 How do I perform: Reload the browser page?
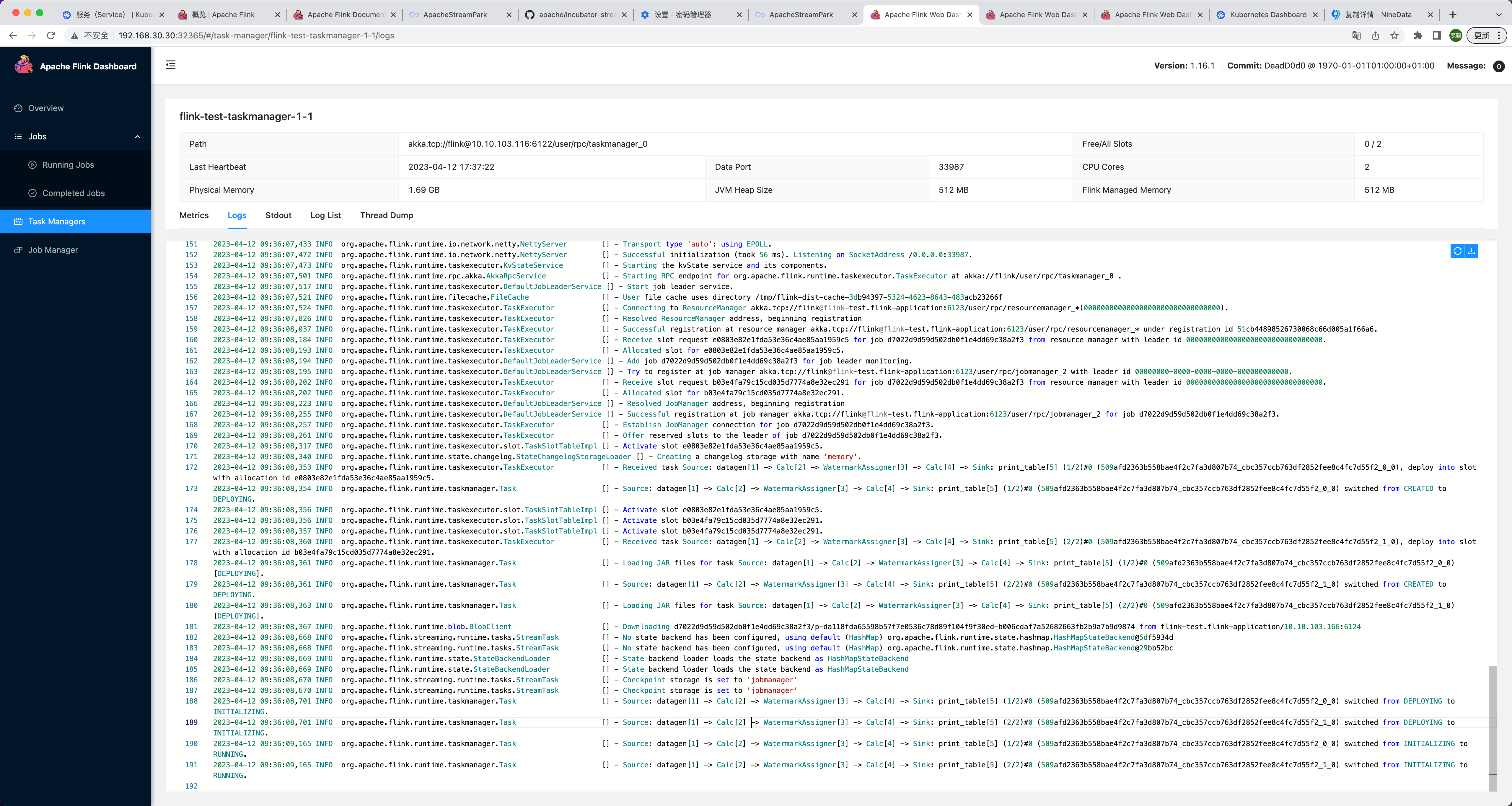(x=51, y=35)
